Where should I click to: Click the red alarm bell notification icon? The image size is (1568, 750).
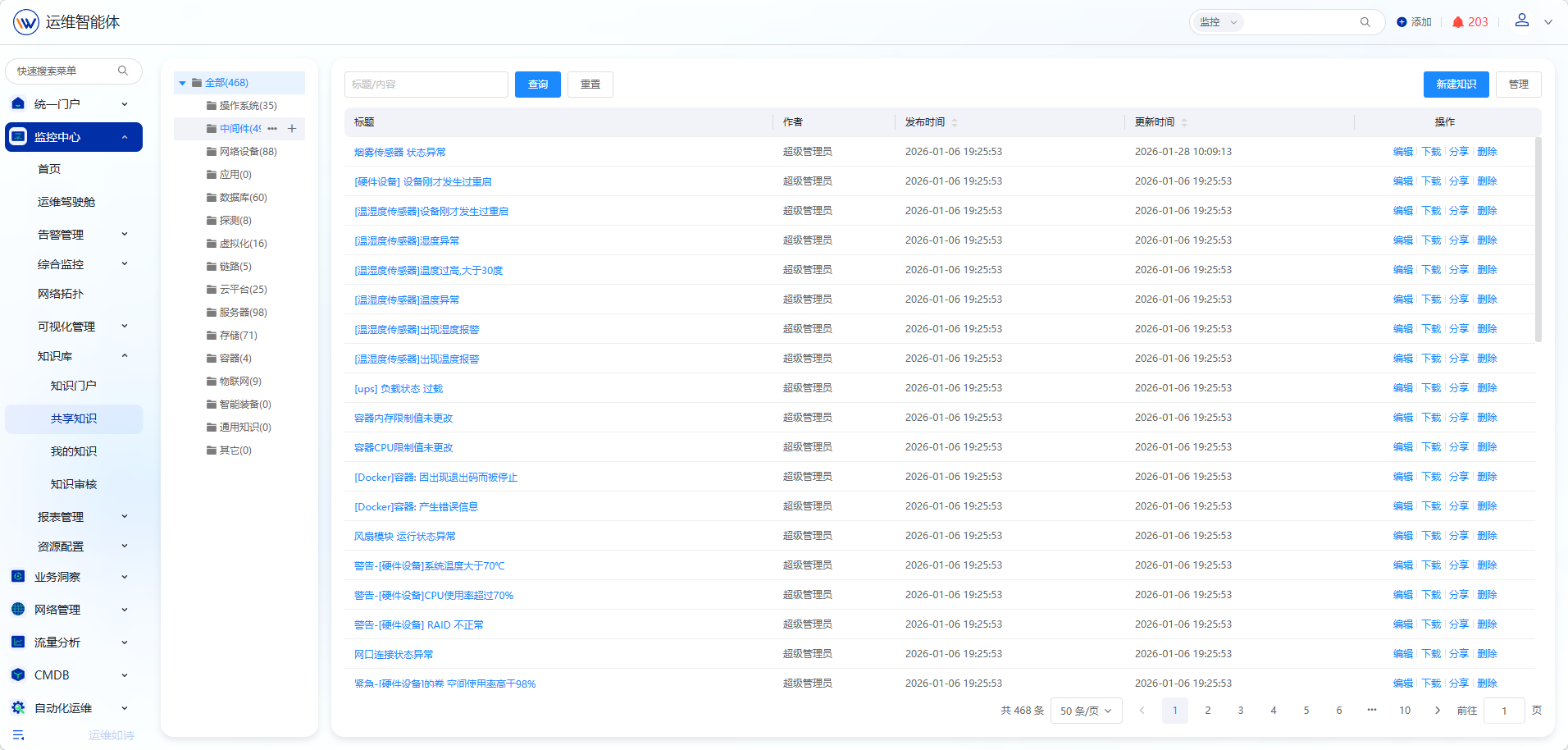1457,22
